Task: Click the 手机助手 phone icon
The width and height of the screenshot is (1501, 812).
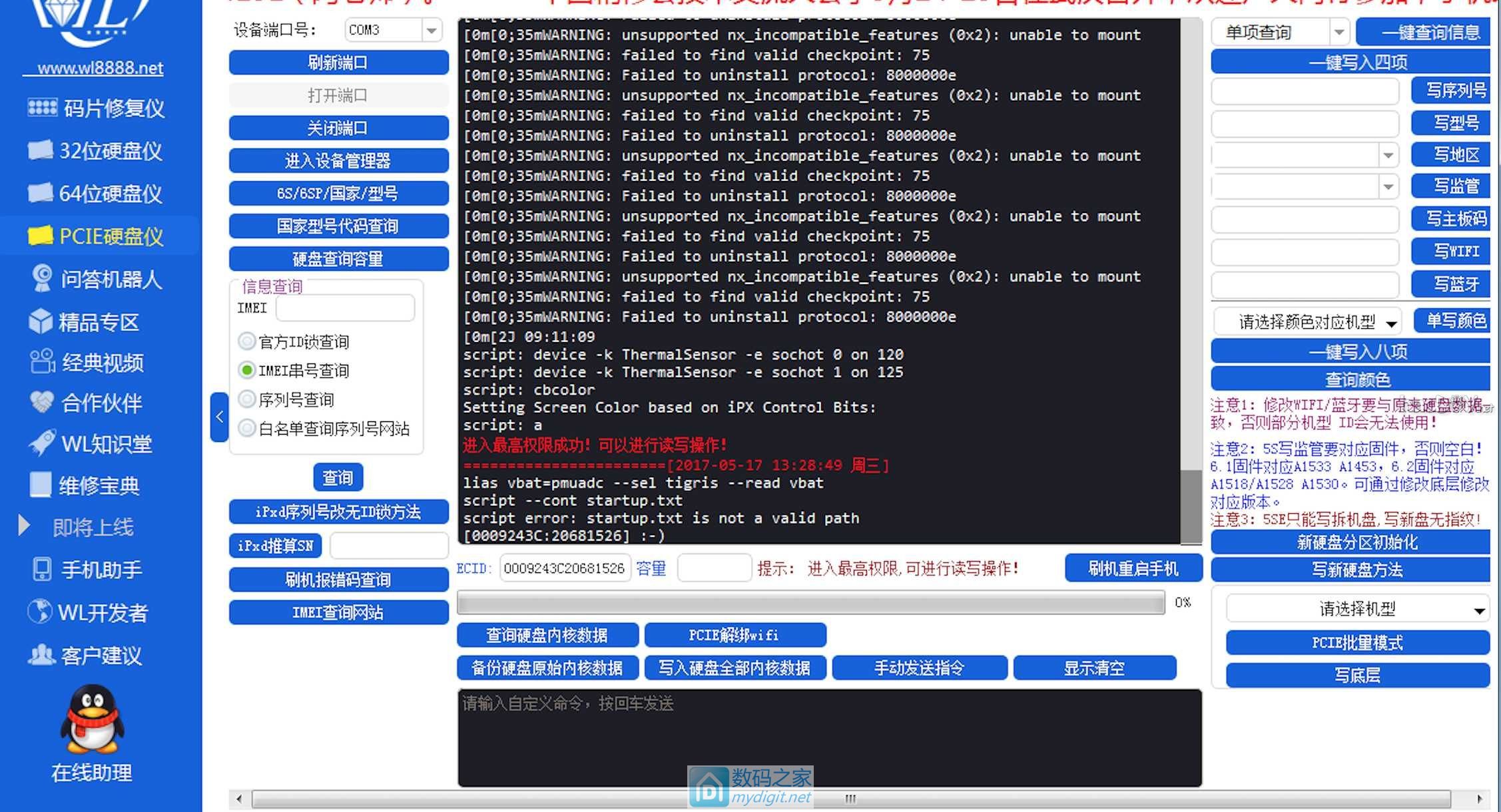Action: point(42,569)
